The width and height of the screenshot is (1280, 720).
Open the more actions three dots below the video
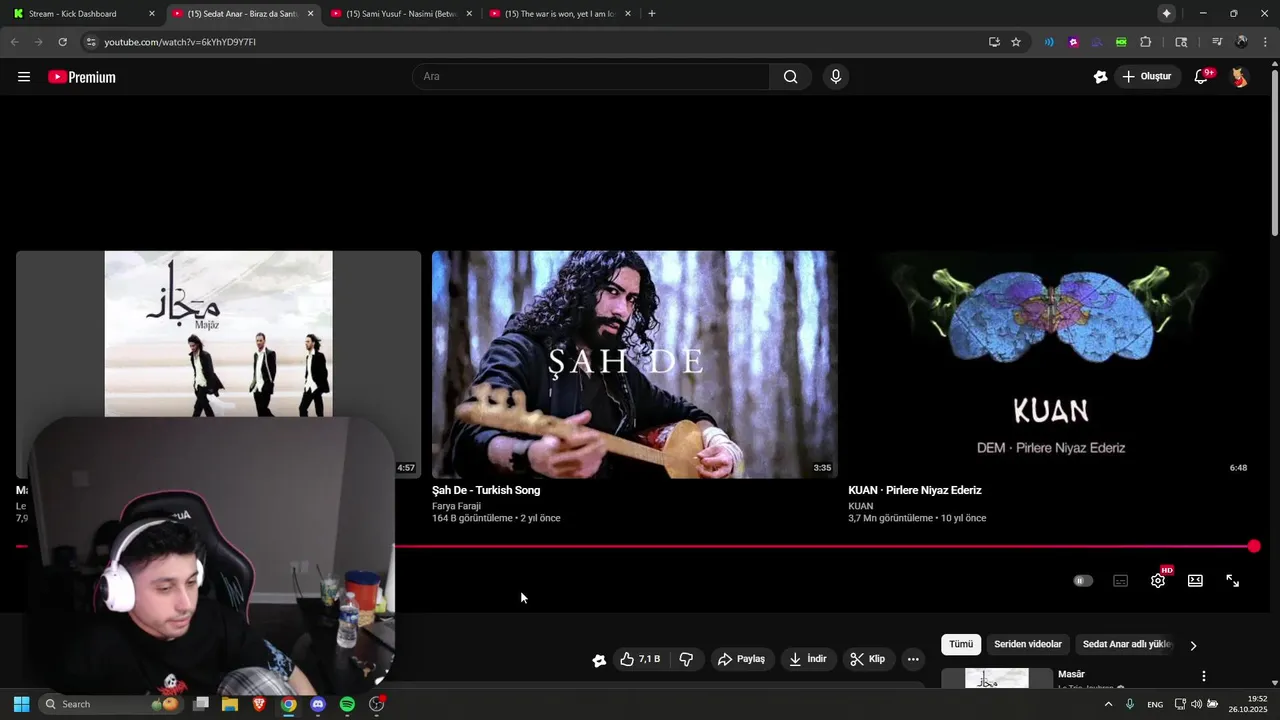913,659
